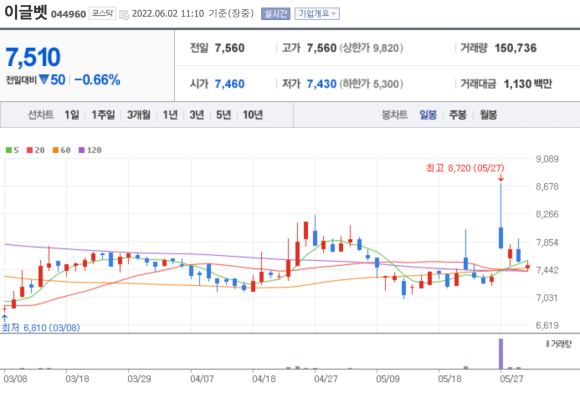Screen dimensions: 580x393
Task: Select the 3년 line chart tab
Action: (197, 115)
